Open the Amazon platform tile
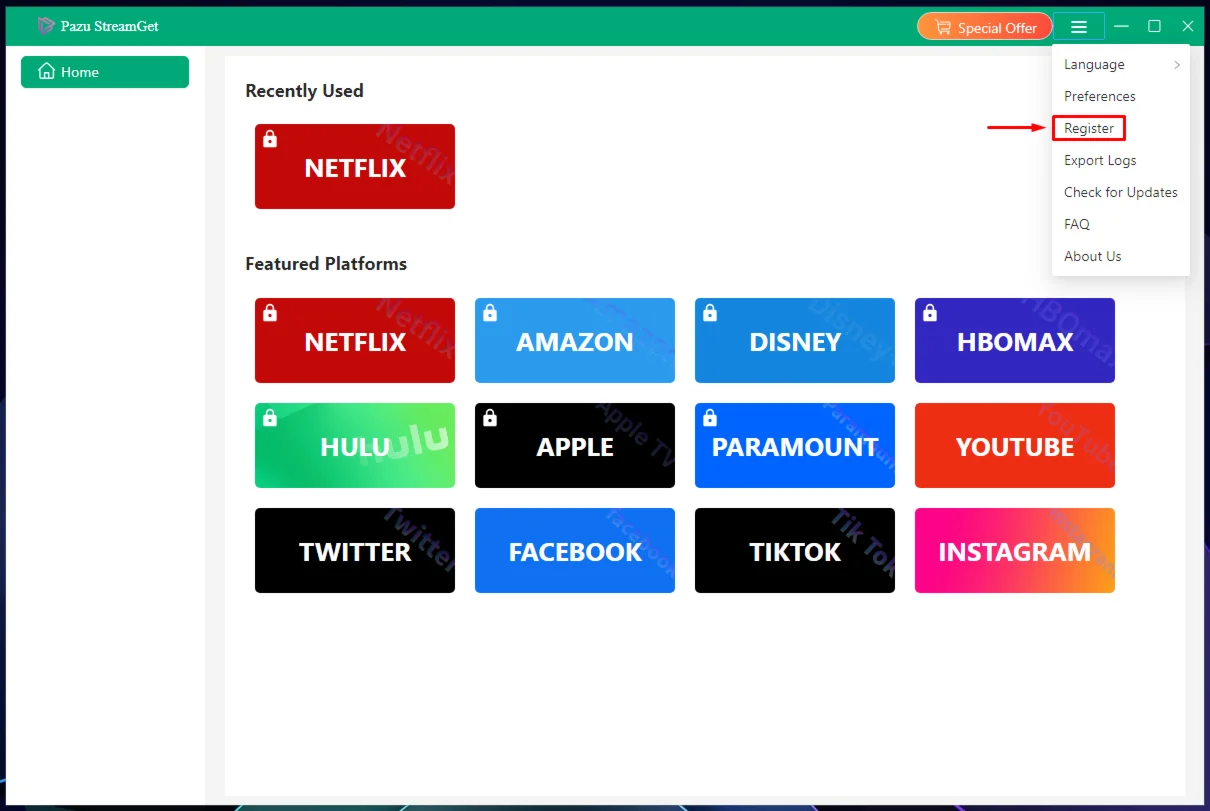 pyautogui.click(x=575, y=341)
